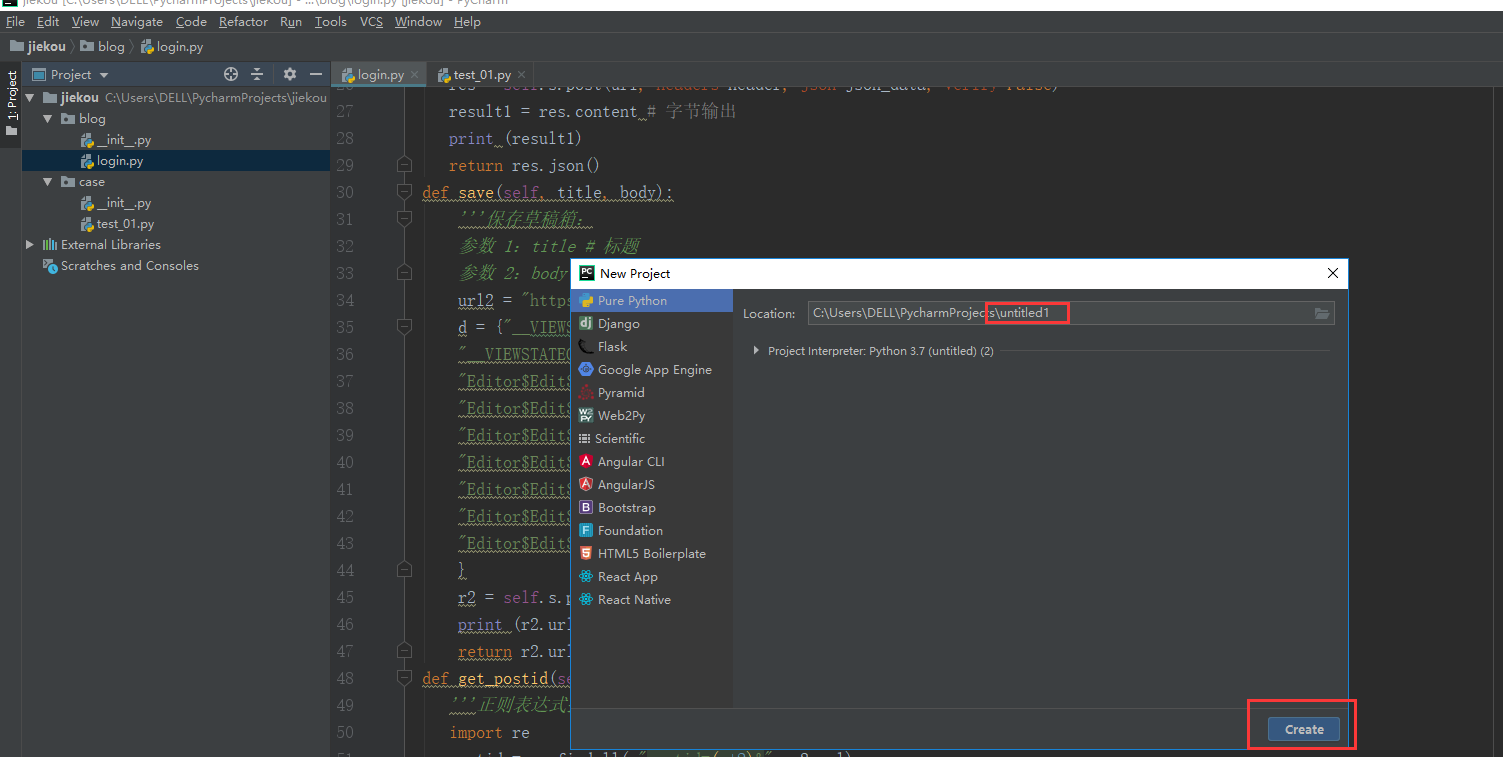Fold the save method at line 30
The image size is (1503, 757).
point(404,192)
